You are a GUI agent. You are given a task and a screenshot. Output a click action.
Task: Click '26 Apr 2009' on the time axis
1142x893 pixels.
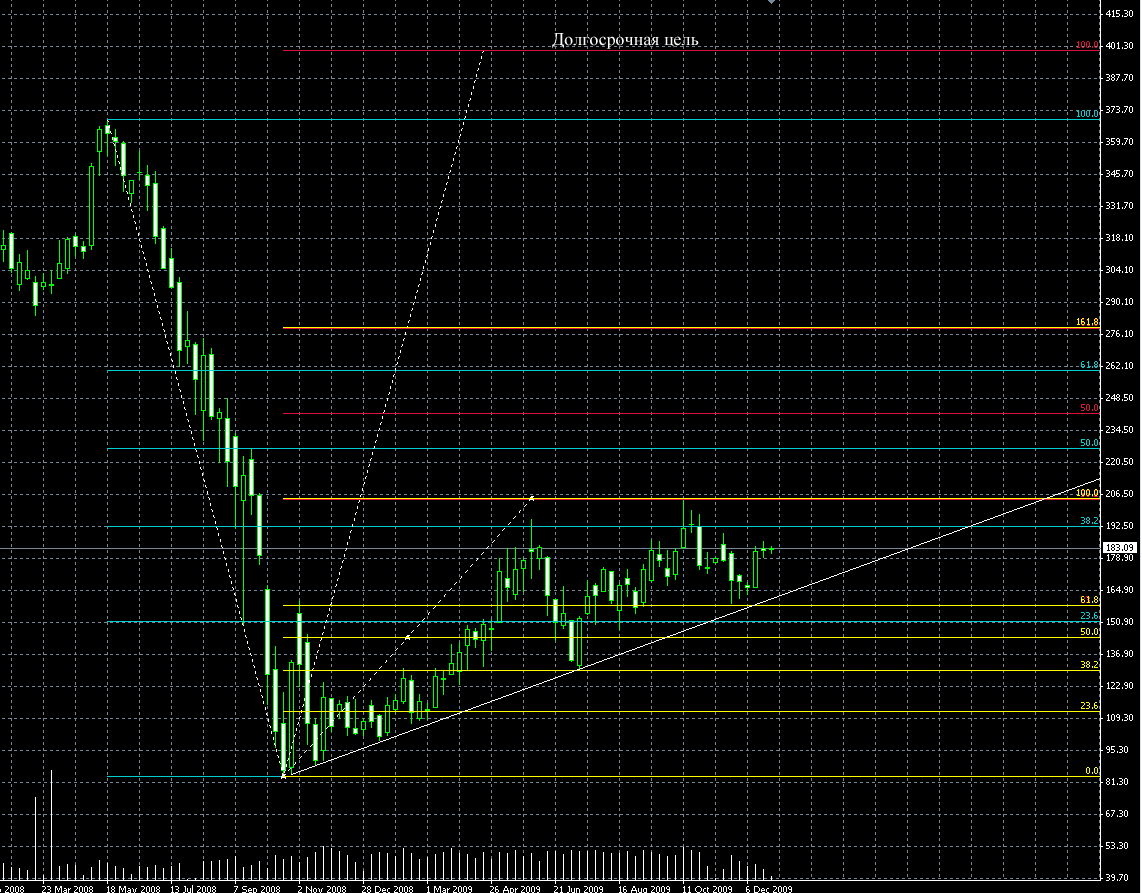(x=513, y=887)
